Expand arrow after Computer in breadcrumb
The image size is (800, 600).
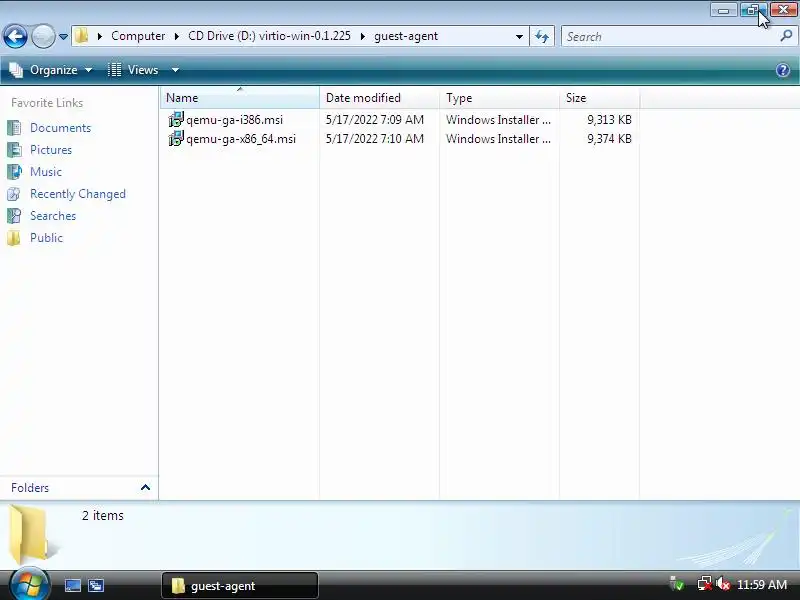(177, 36)
